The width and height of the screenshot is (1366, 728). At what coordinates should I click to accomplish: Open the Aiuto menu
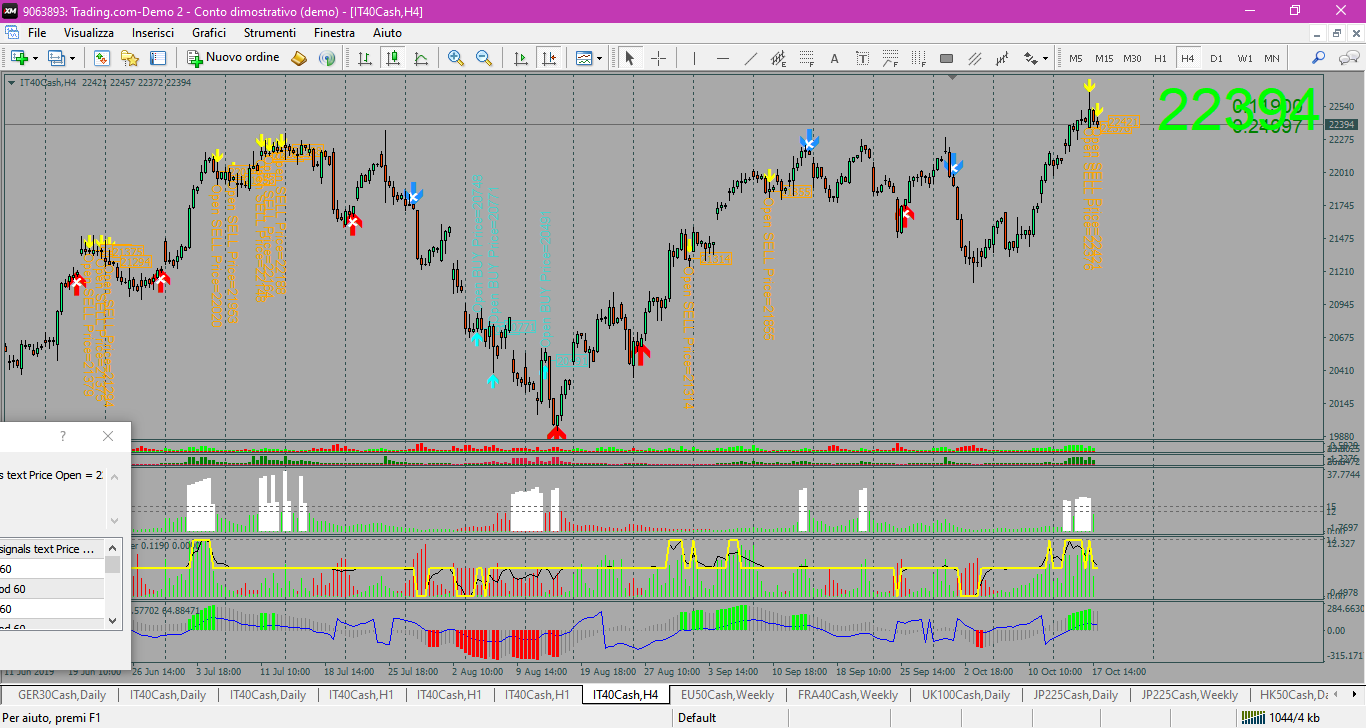387,33
